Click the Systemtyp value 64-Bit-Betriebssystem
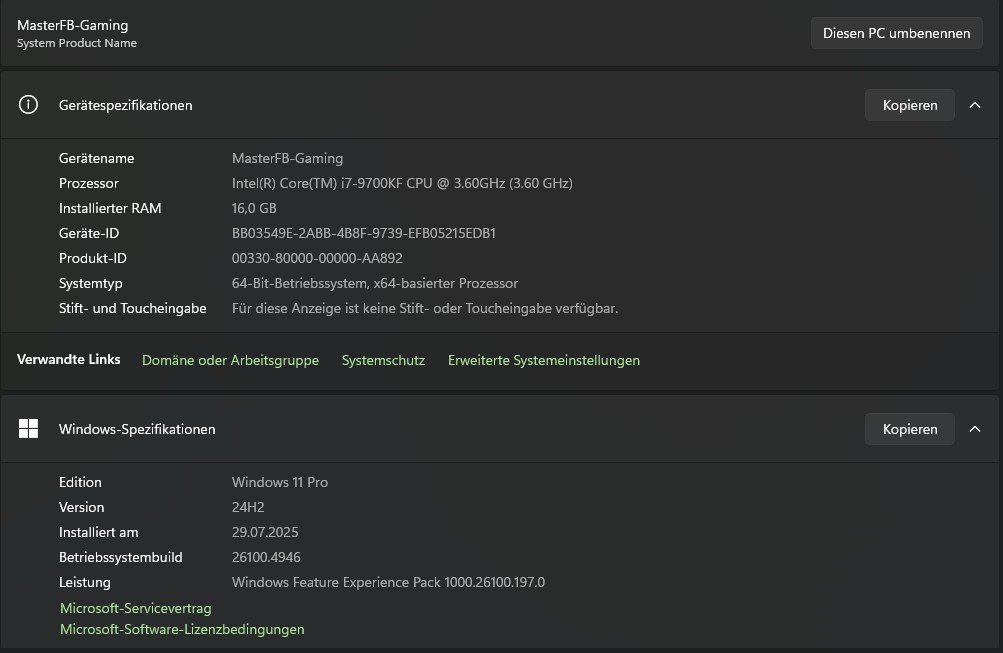The image size is (1003, 653). pos(375,283)
